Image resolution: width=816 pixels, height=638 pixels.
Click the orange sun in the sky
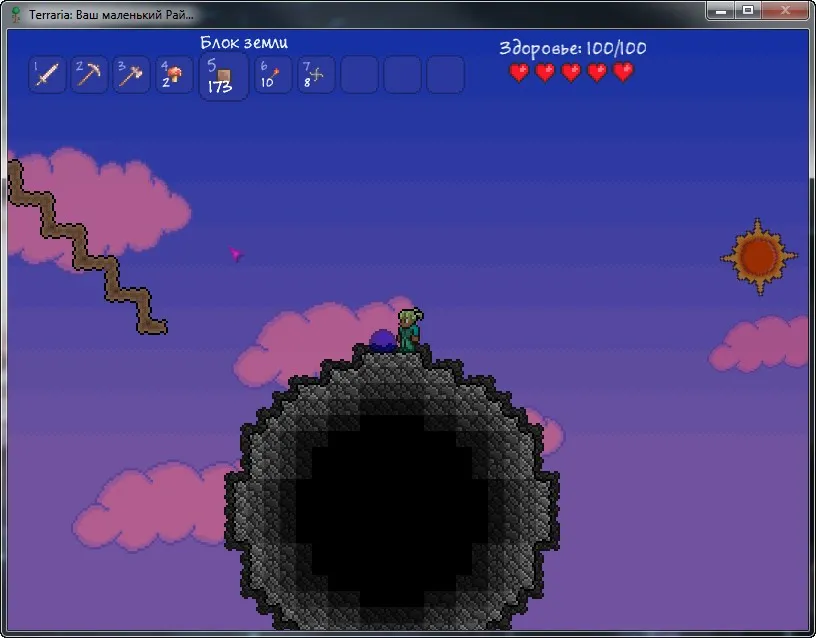(x=759, y=257)
